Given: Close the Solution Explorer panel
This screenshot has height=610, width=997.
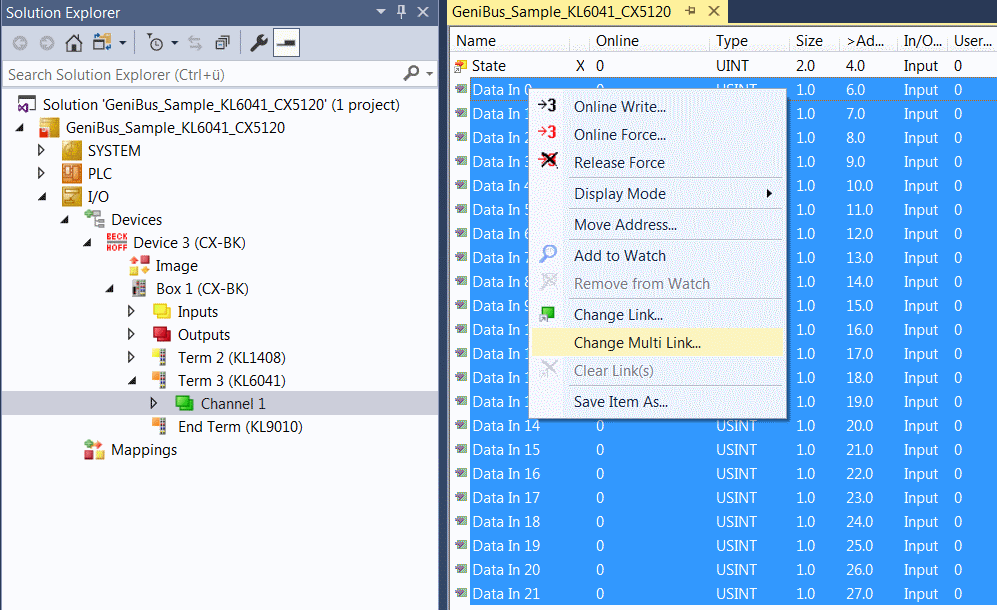Looking at the screenshot, I should 423,11.
